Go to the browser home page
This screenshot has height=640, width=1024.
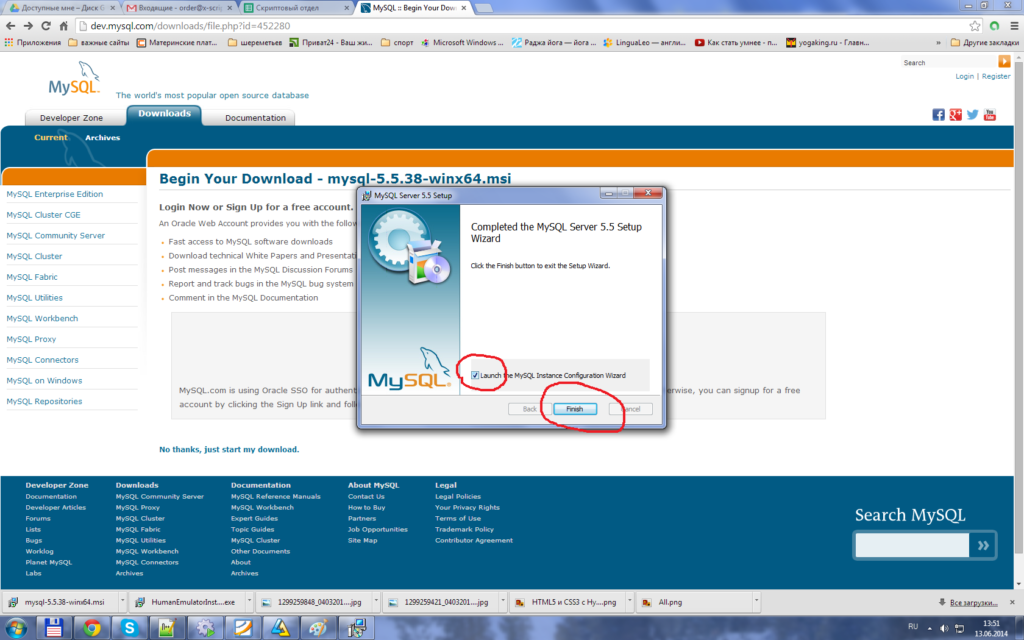pos(63,26)
